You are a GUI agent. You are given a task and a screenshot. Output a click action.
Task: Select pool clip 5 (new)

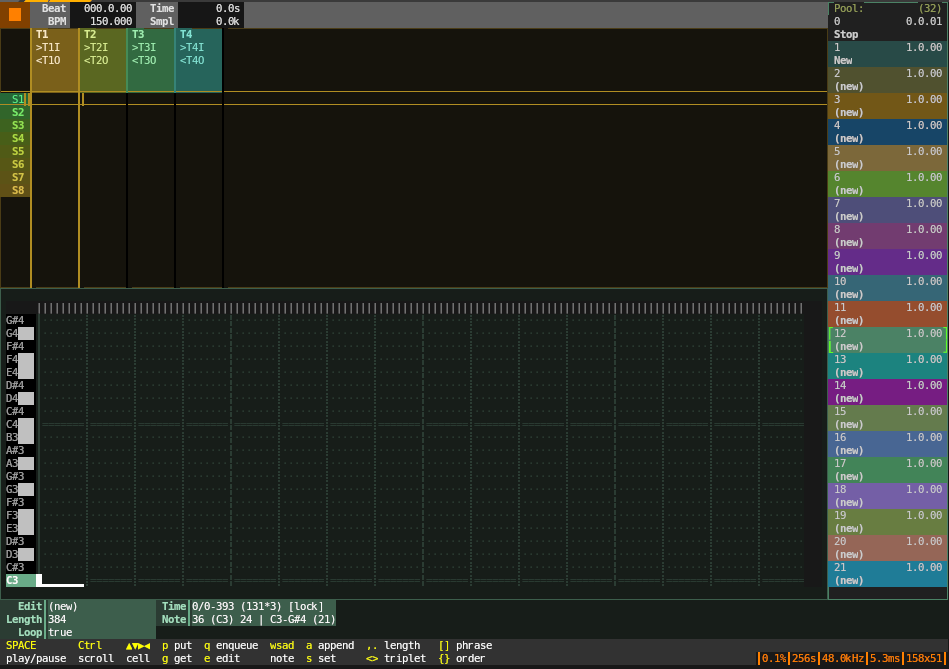pos(888,158)
